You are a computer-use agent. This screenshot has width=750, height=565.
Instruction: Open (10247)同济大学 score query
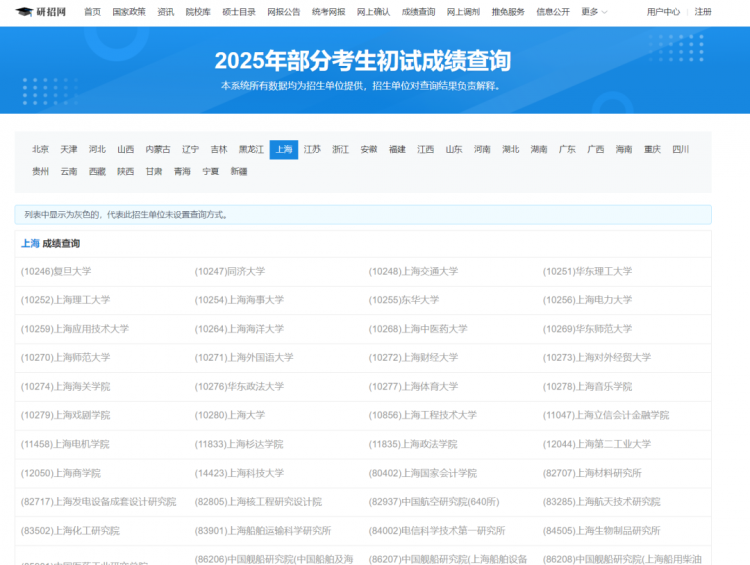230,271
